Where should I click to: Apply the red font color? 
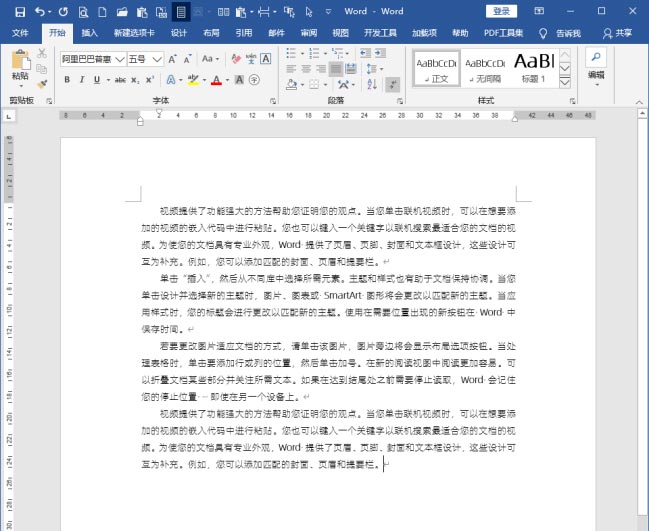pos(216,79)
